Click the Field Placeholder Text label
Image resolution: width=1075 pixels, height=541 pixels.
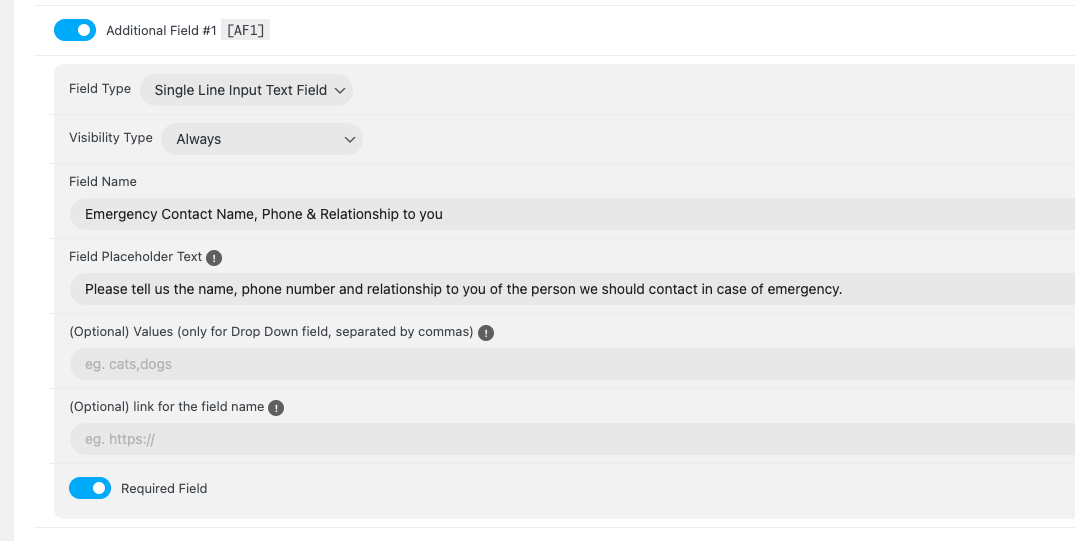(x=136, y=257)
